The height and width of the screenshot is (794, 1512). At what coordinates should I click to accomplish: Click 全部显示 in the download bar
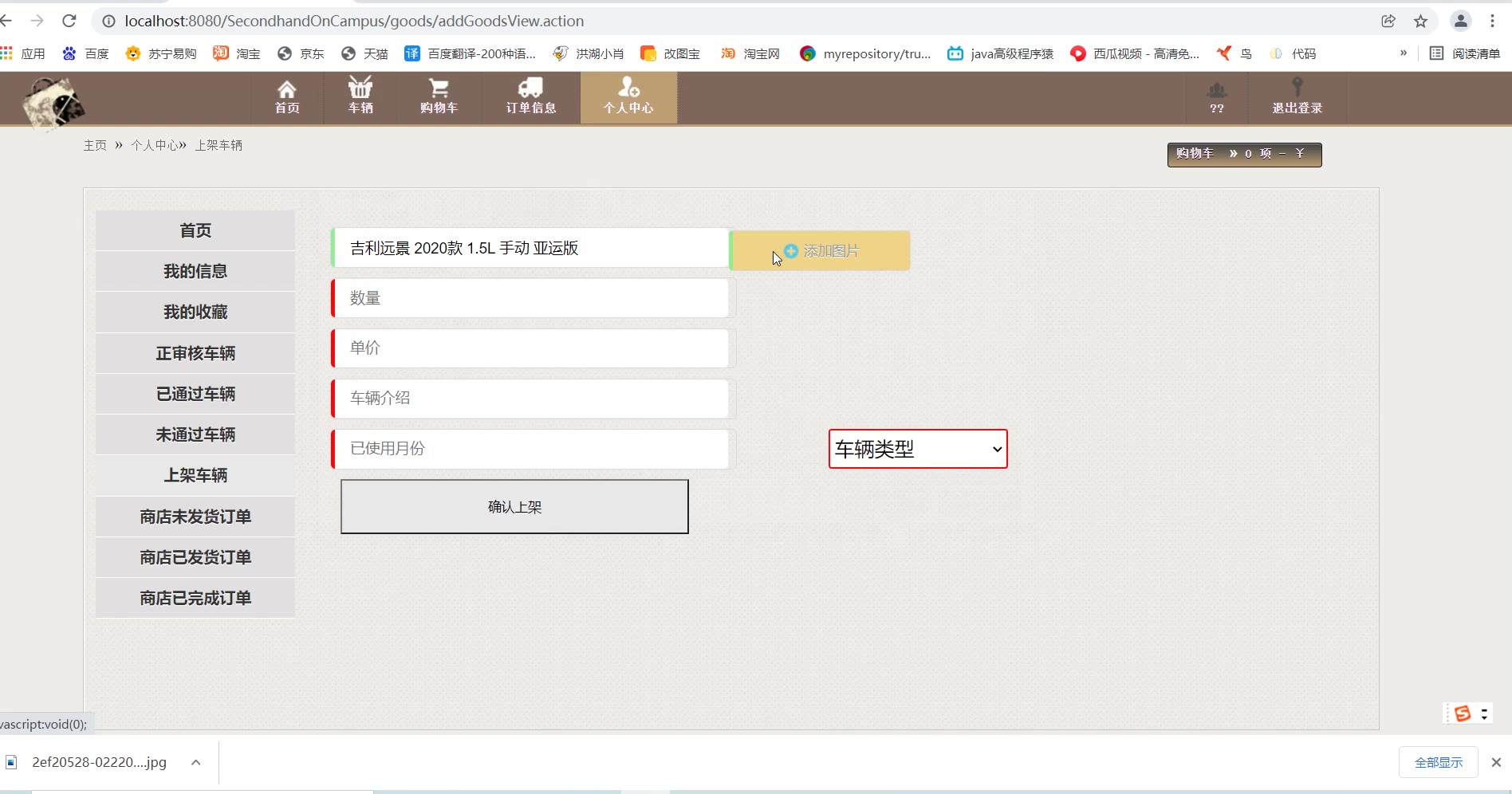pos(1439,763)
